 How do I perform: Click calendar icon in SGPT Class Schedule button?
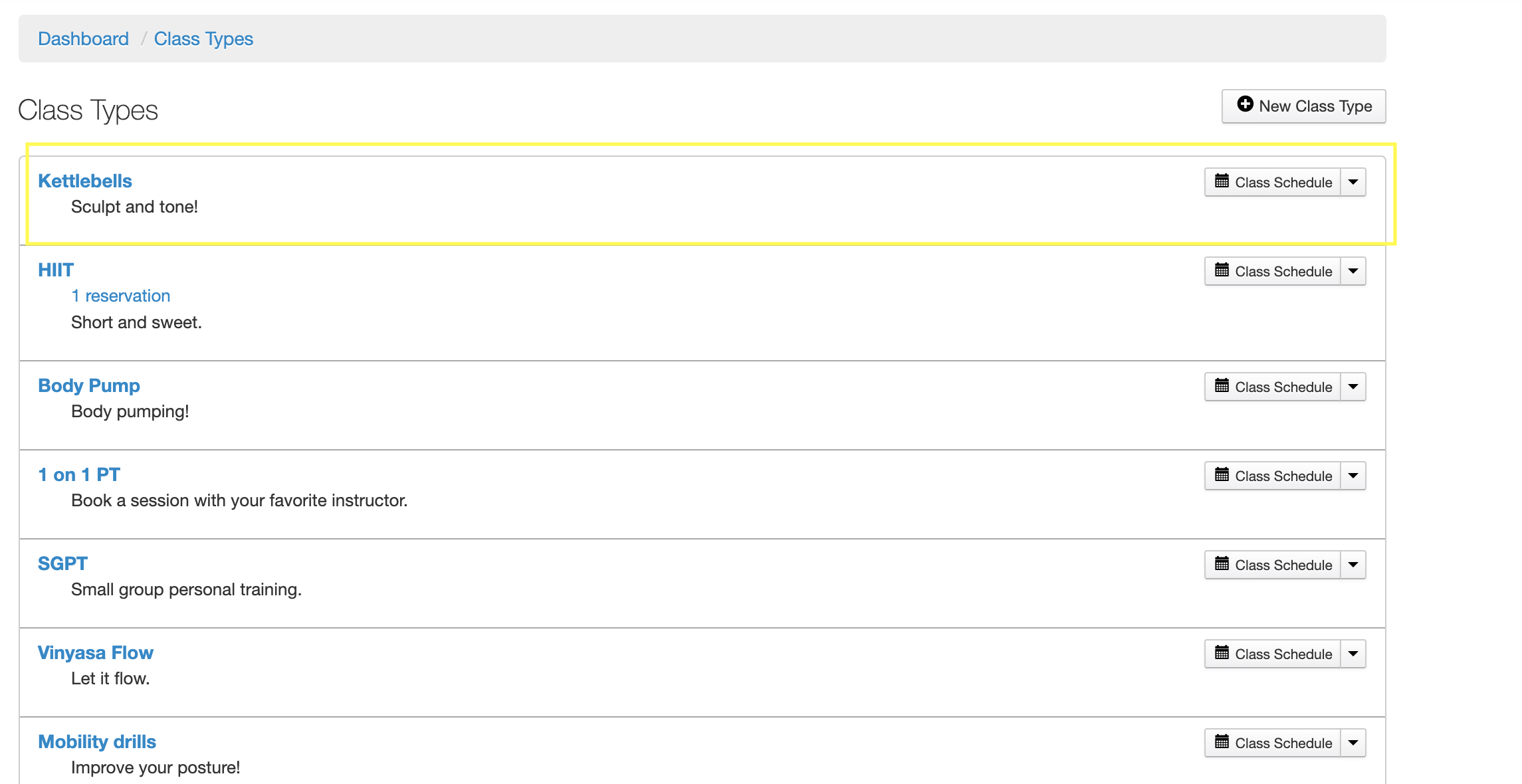[1222, 564]
